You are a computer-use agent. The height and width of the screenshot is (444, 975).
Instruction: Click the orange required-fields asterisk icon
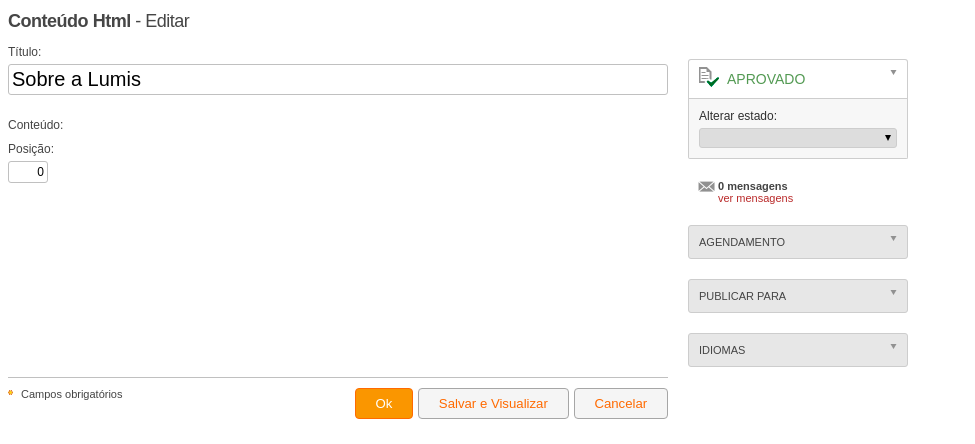click(11, 393)
